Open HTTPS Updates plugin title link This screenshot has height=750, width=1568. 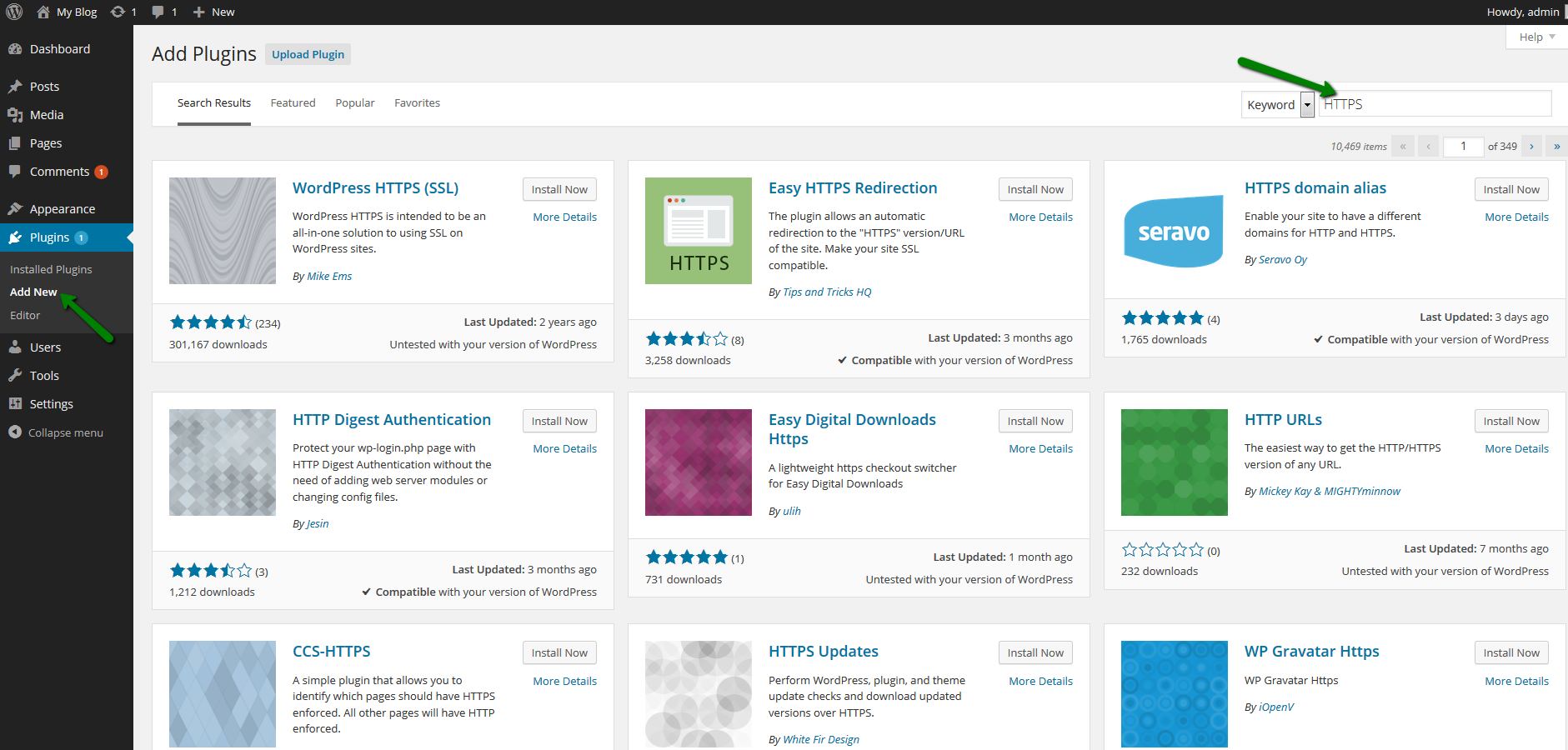824,652
